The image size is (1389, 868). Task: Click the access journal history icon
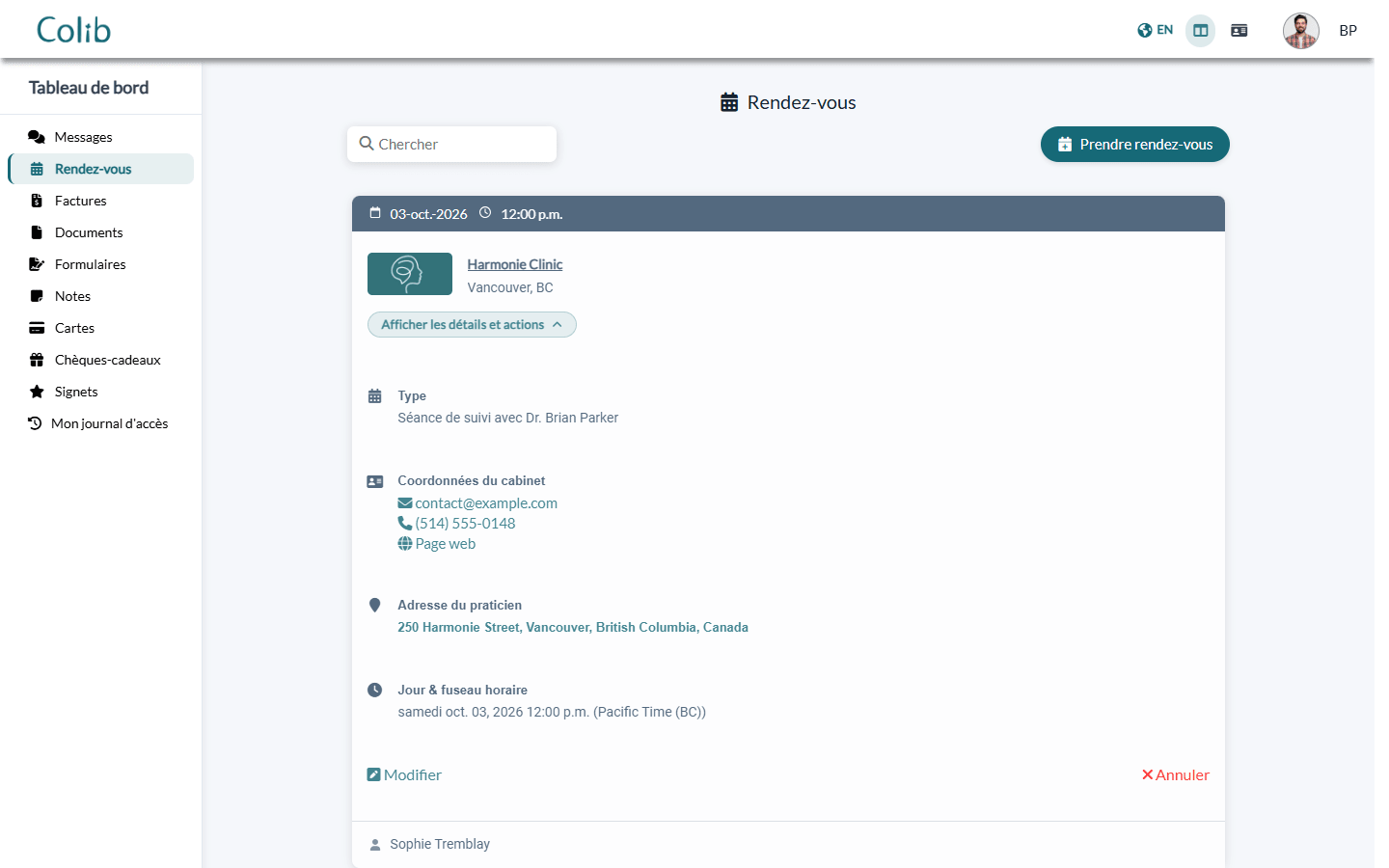(x=35, y=423)
